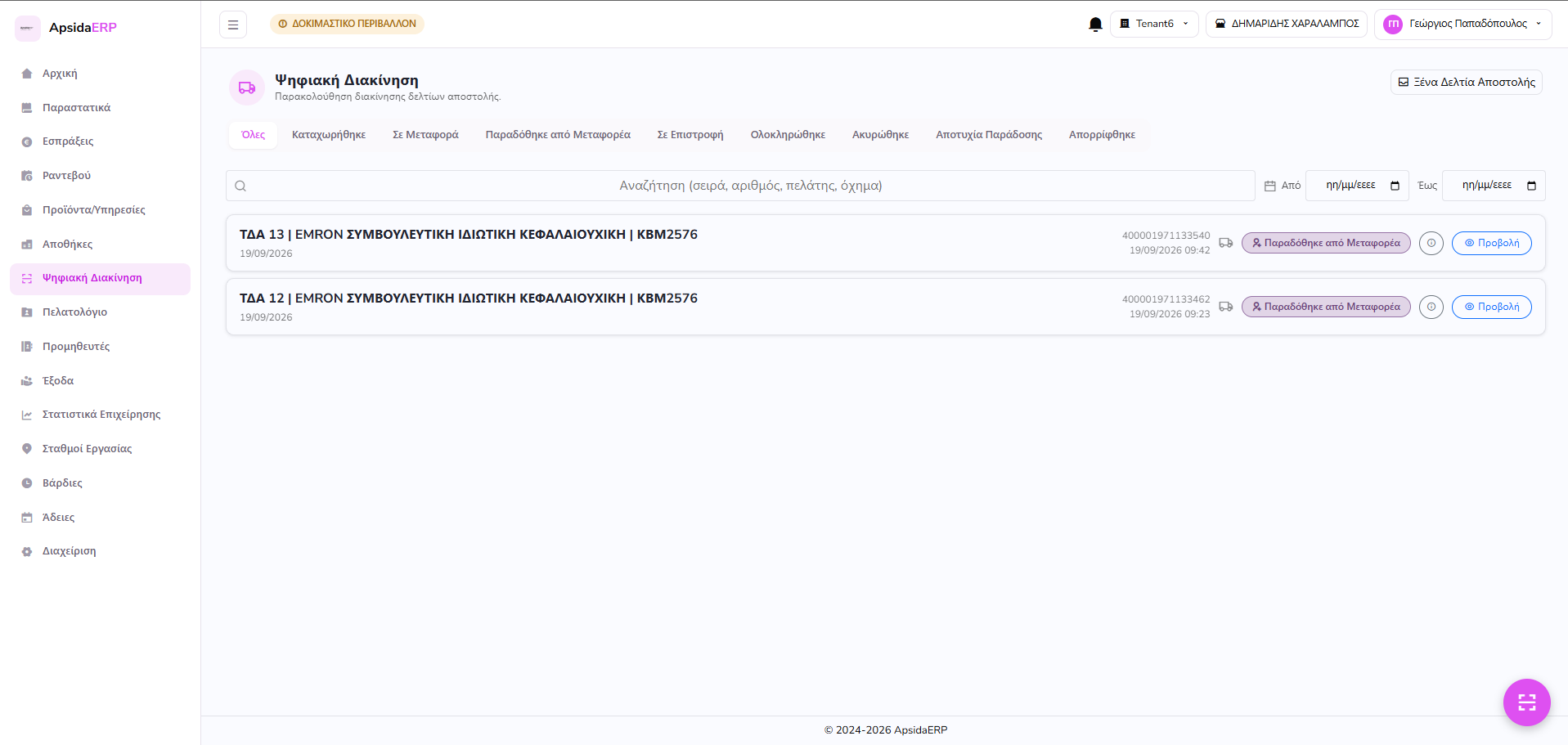Screen dimensions: 1568x745
Task: Click Ξένα Δελτία Αποστολής button
Action: pyautogui.click(x=1467, y=82)
